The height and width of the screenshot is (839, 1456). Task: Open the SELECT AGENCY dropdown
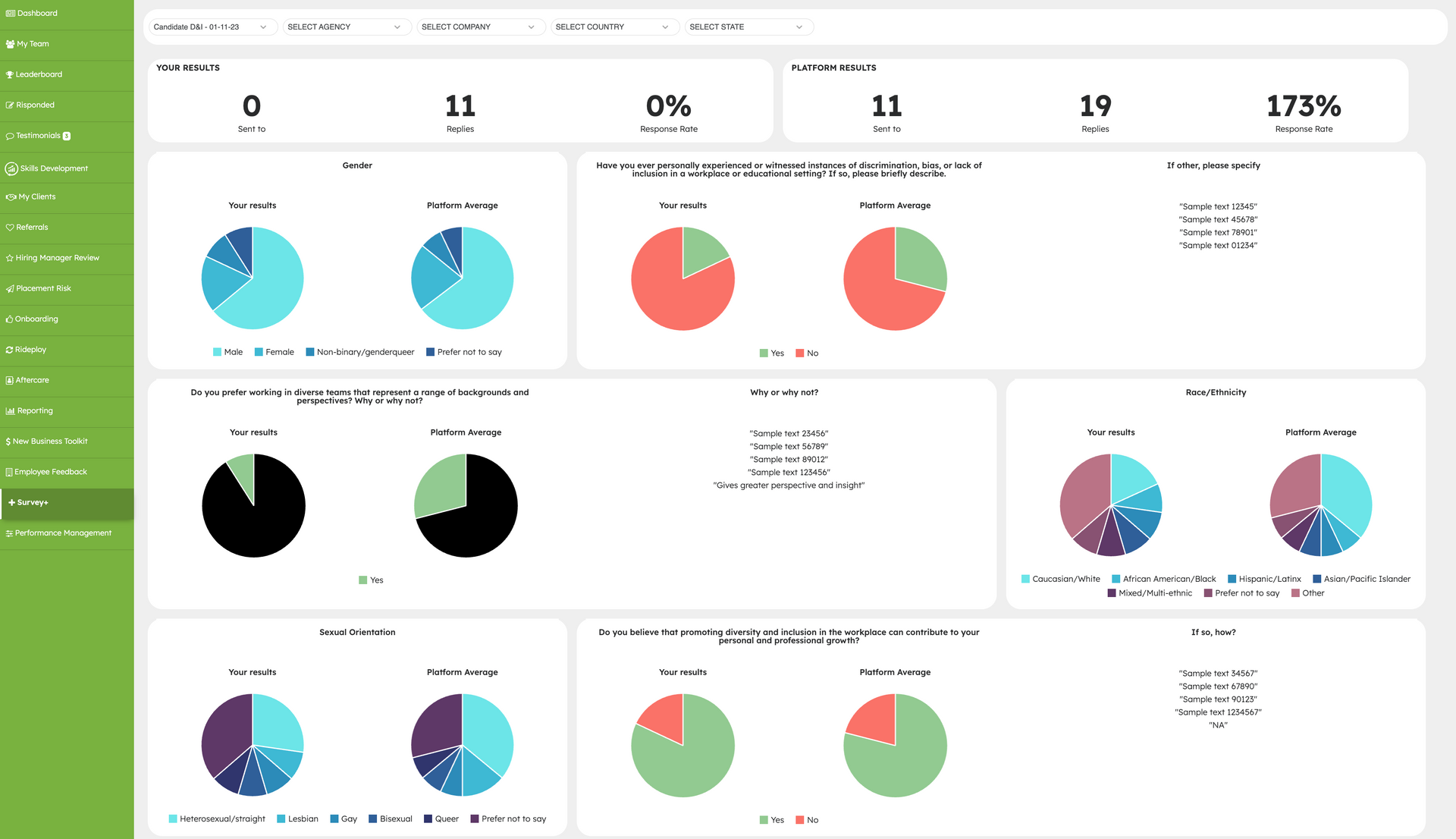346,27
